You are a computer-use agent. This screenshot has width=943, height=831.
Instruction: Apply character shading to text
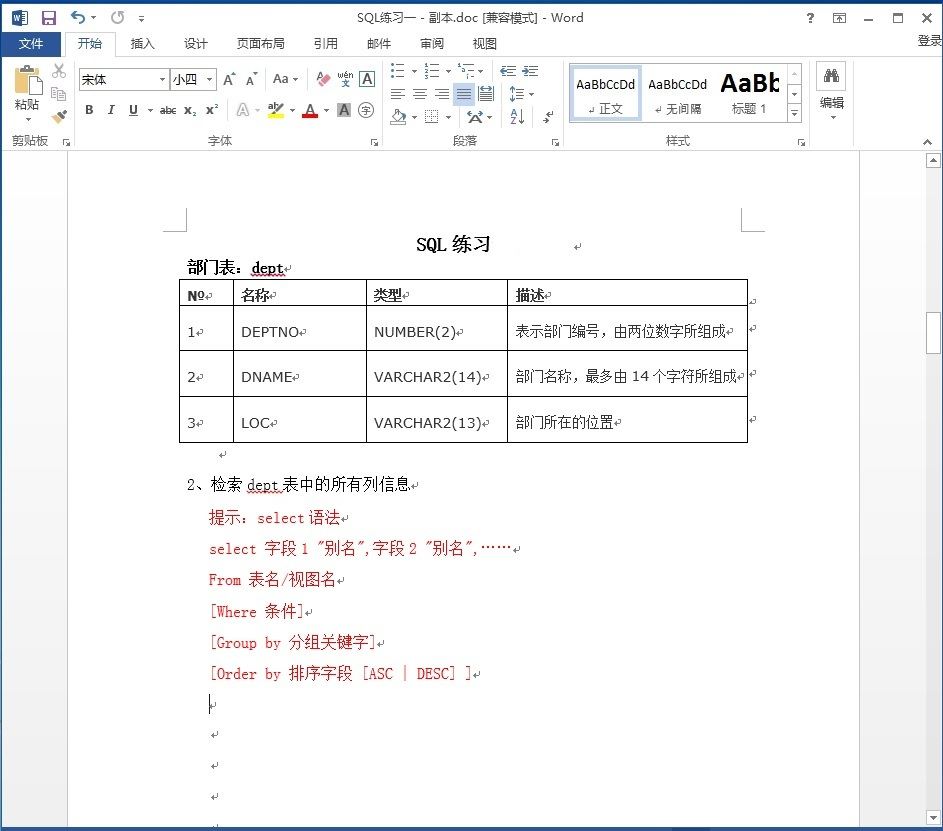tap(344, 110)
